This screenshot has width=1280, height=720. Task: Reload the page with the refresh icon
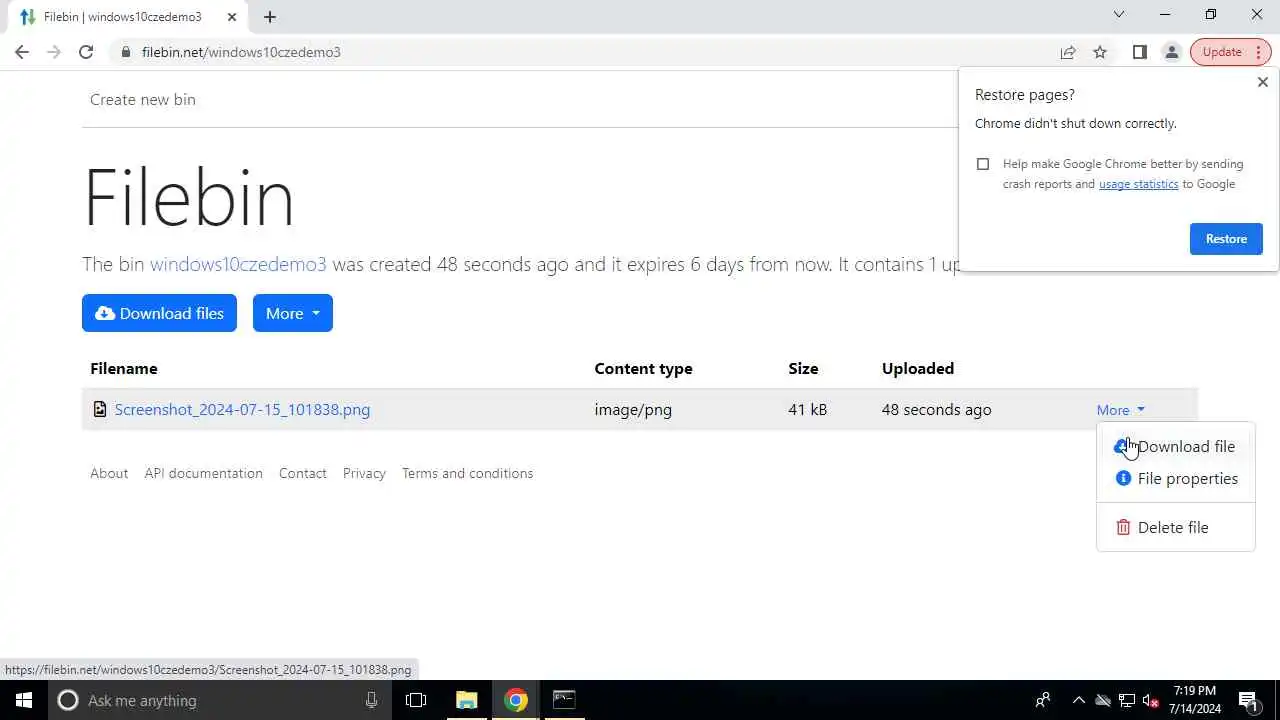[x=86, y=52]
